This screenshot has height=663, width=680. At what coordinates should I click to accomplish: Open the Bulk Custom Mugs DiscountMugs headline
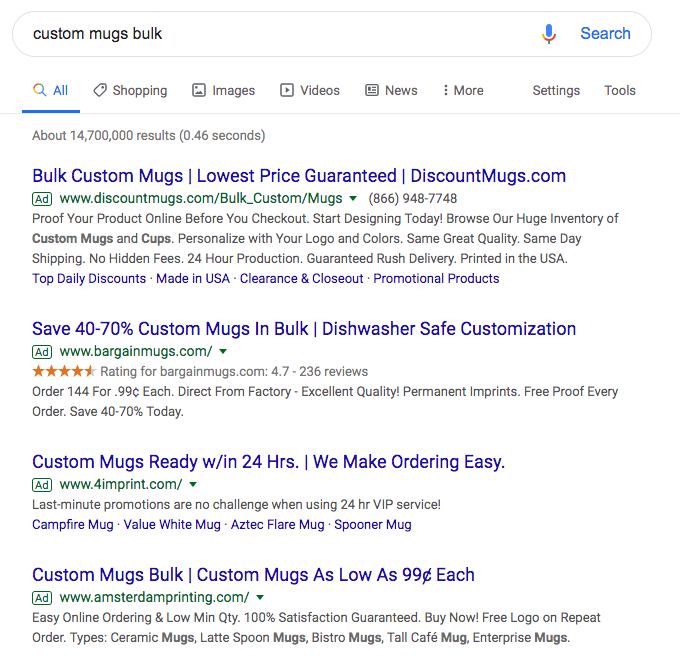click(x=299, y=176)
